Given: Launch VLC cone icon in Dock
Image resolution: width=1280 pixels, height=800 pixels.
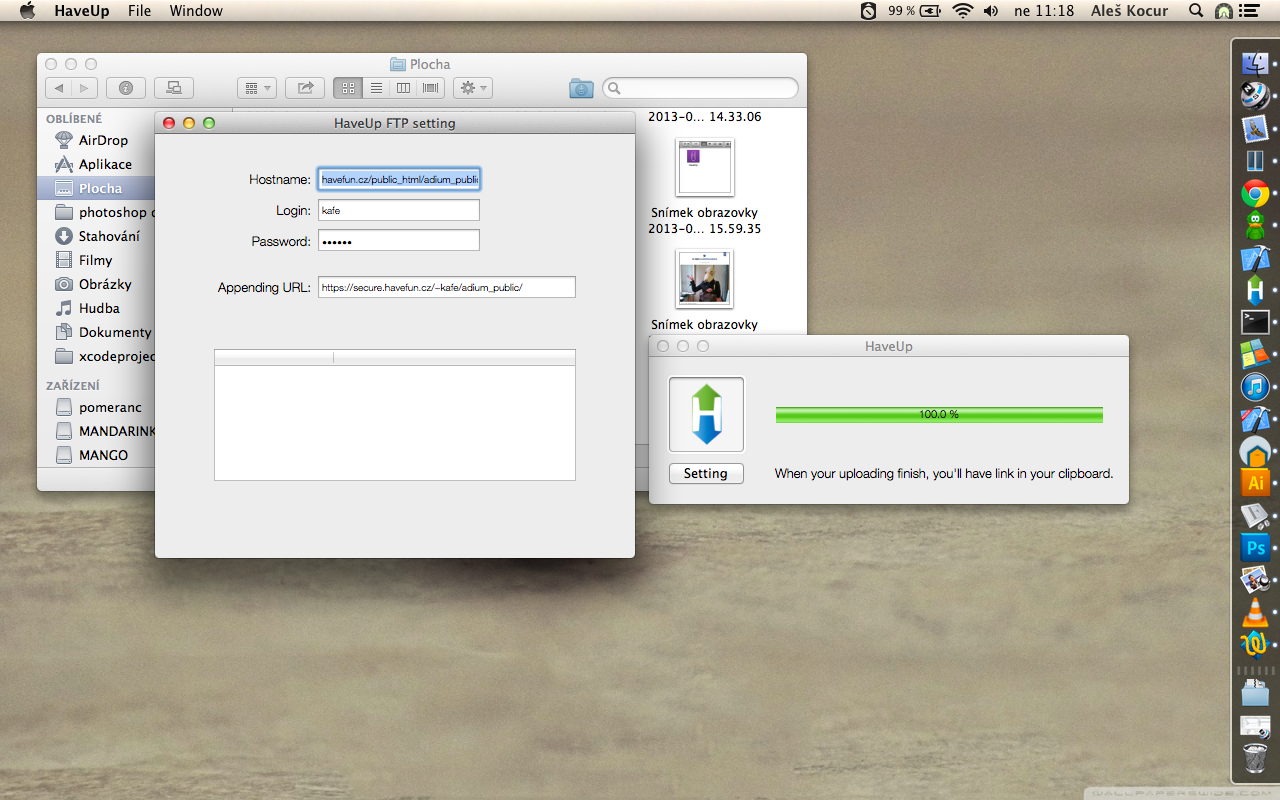Looking at the screenshot, I should point(1255,611).
